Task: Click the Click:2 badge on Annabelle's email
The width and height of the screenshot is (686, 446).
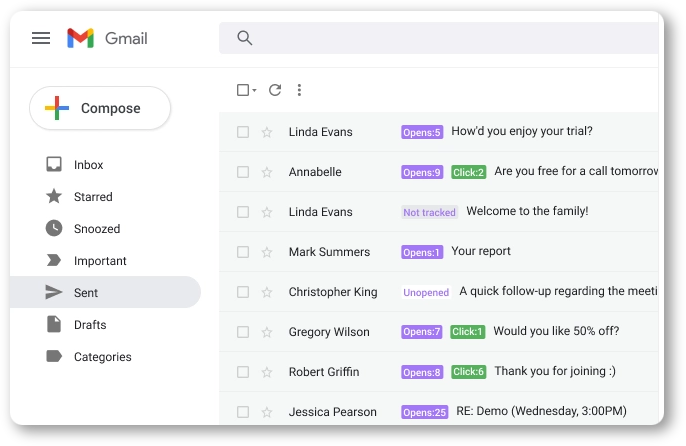Action: click(x=469, y=172)
